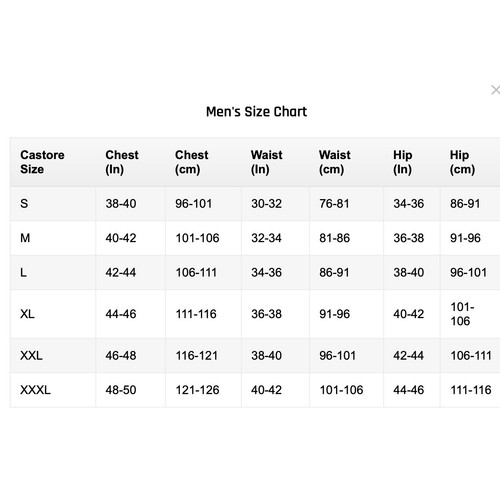This screenshot has height=500, width=500.
Task: Click the Chest (cm) column header
Action: click(192, 162)
